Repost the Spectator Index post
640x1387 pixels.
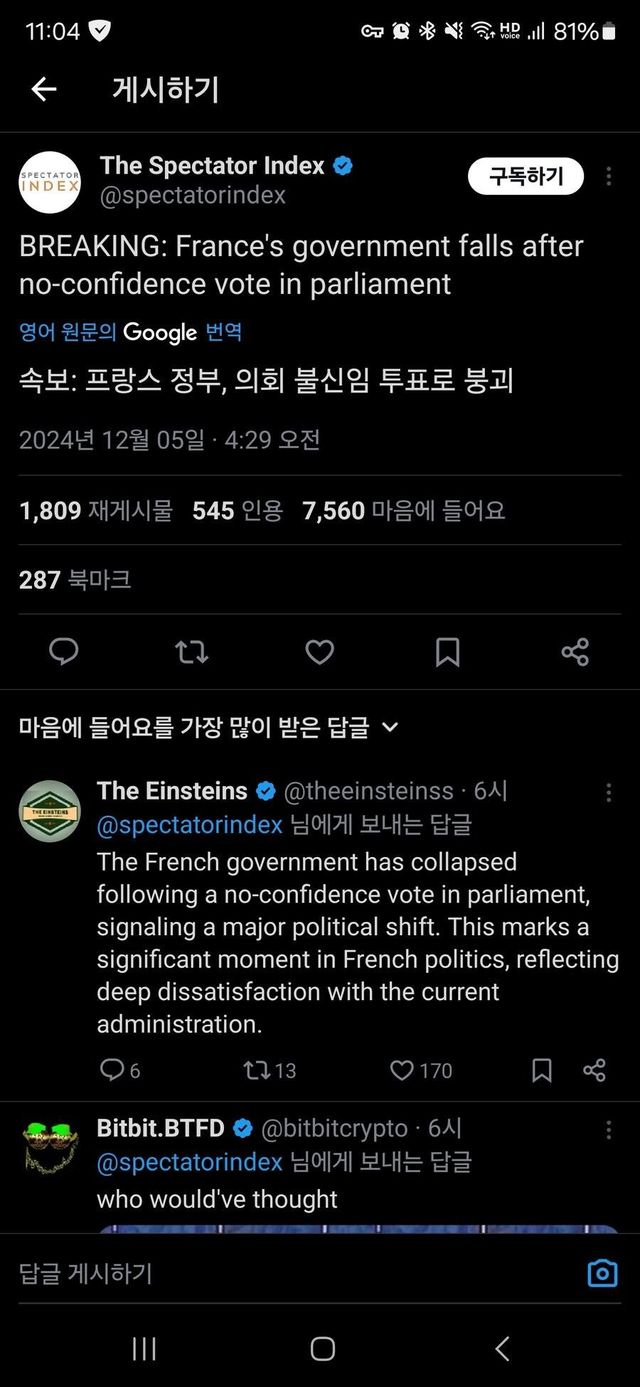pos(191,652)
